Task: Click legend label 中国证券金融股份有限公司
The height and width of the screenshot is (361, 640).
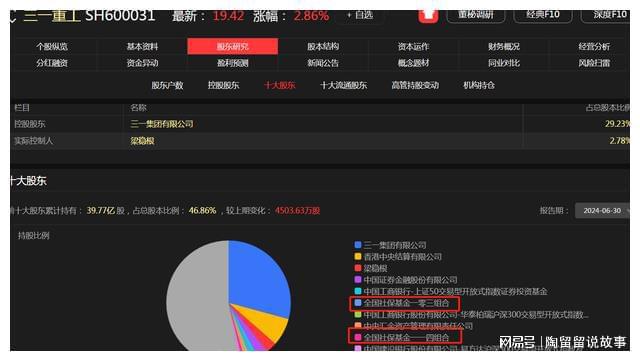Action: [410, 280]
